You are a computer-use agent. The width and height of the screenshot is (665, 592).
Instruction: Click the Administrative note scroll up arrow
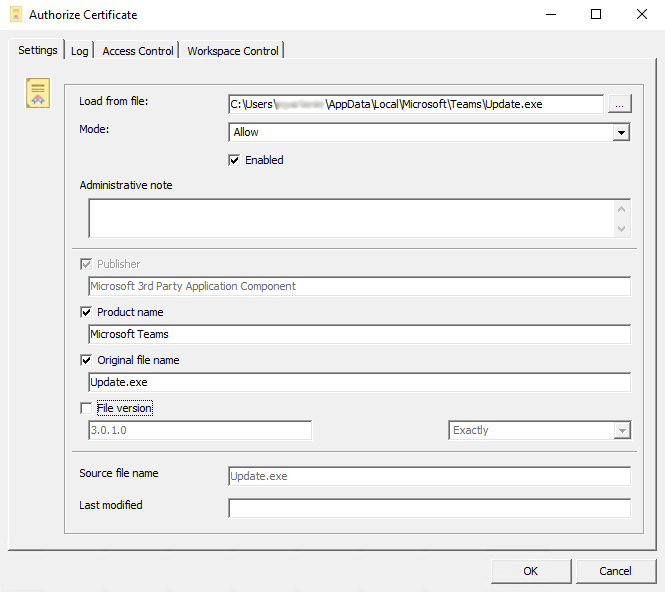coord(623,209)
